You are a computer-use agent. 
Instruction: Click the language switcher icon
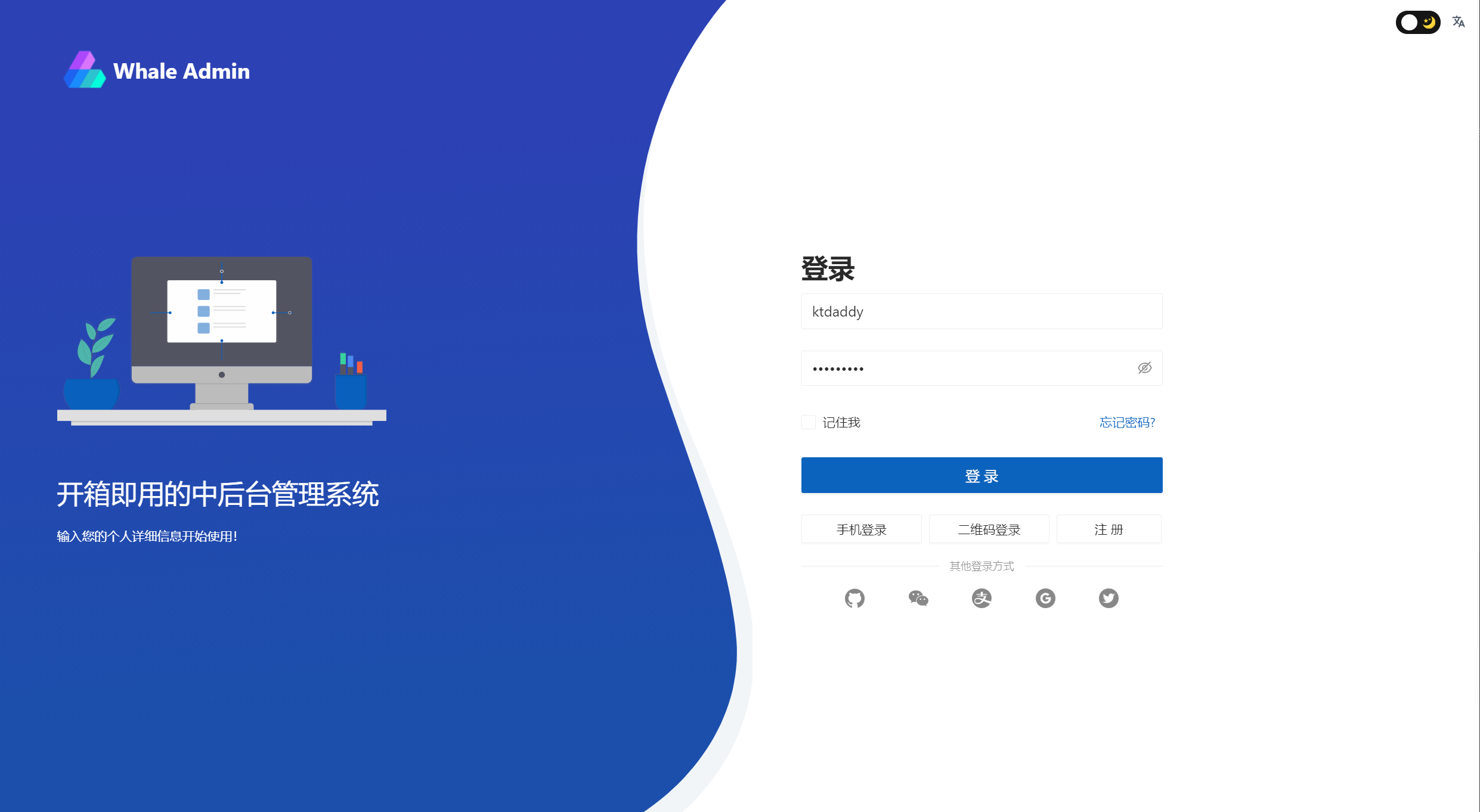coord(1457,21)
